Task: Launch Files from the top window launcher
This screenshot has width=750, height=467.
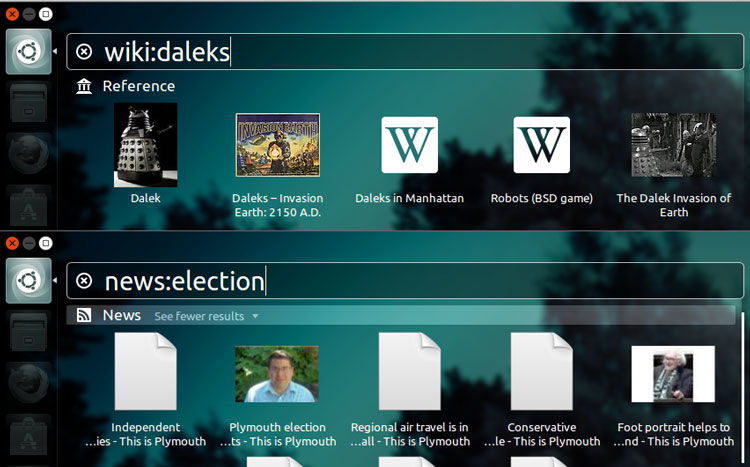Action: (29, 103)
